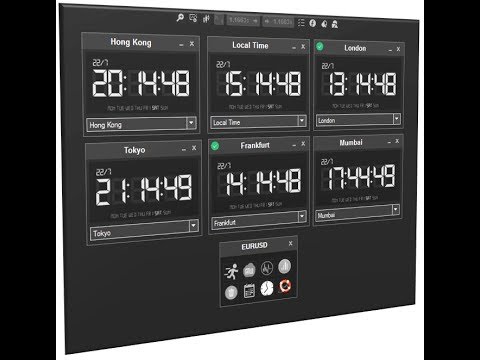This screenshot has width=480, height=360.
Task: Click the EURUSD panel title
Action: click(x=254, y=246)
